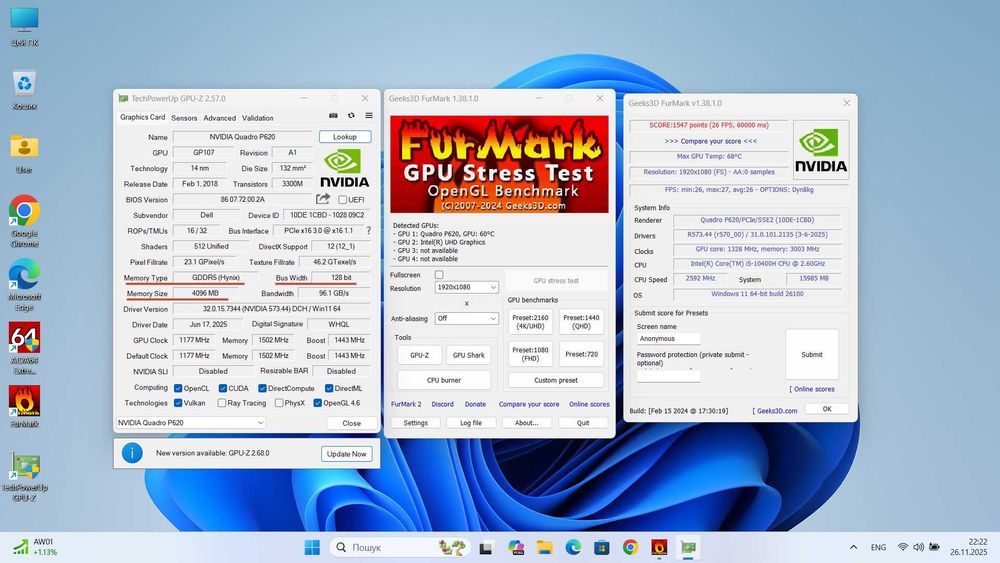Toggle the UEFI checkbox
The image size is (1000, 563).
tap(342, 200)
